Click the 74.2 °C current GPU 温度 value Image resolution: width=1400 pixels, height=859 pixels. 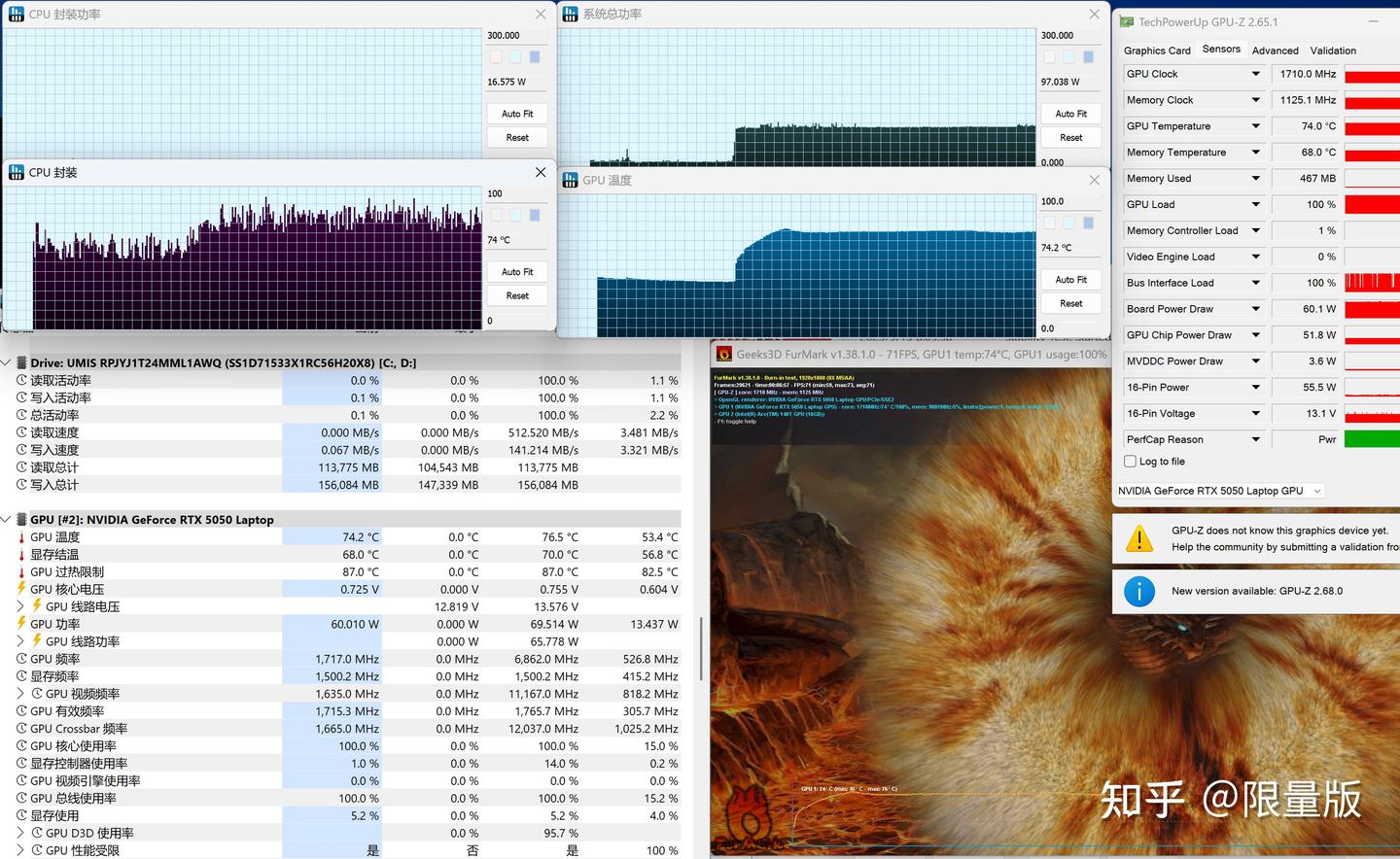pos(361,537)
